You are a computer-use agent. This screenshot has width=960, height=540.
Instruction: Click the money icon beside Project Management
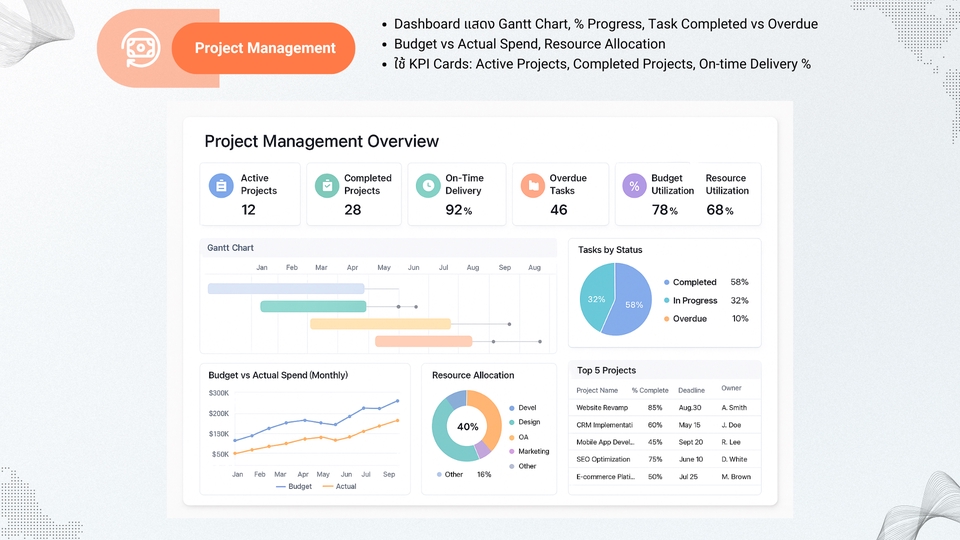coord(137,48)
